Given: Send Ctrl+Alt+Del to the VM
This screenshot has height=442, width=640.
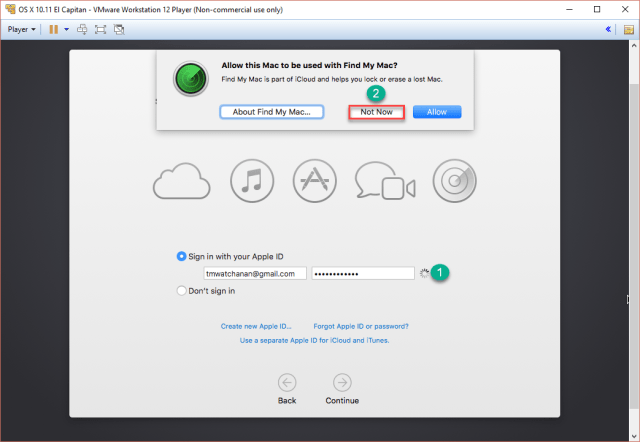Looking at the screenshot, I should (x=82, y=29).
